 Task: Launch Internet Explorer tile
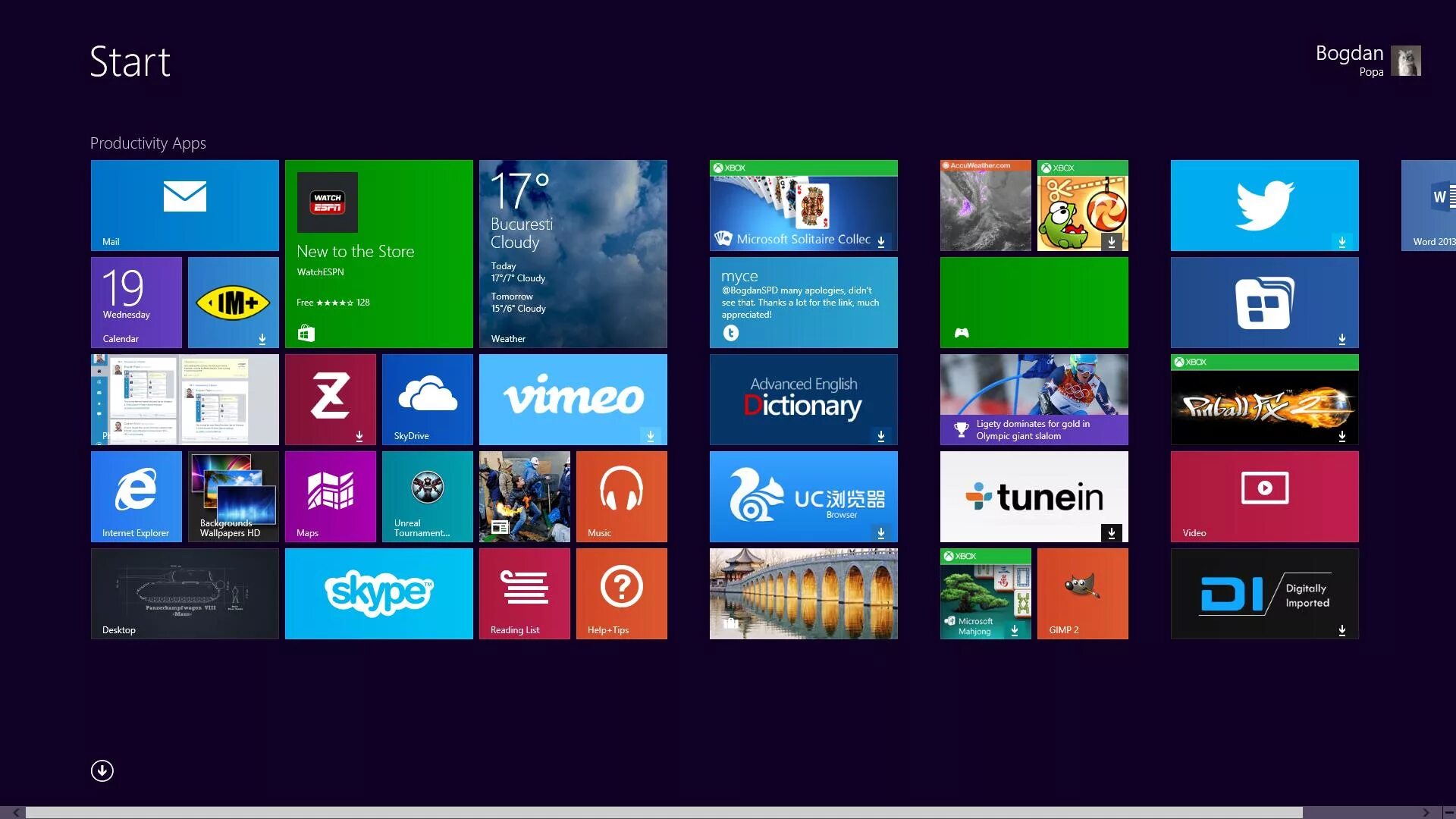click(x=136, y=496)
